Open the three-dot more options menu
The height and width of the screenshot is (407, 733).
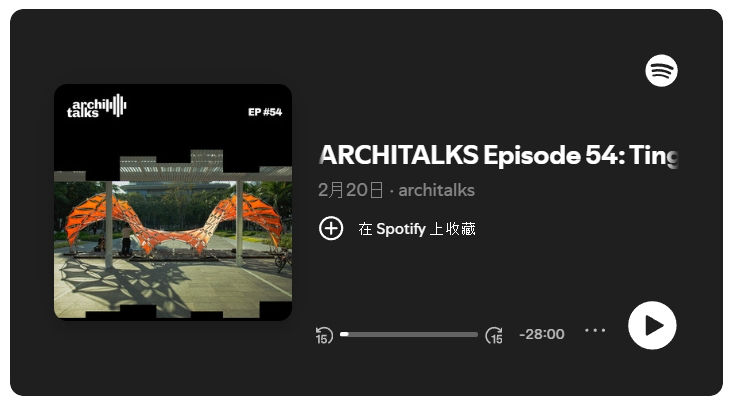tap(595, 330)
